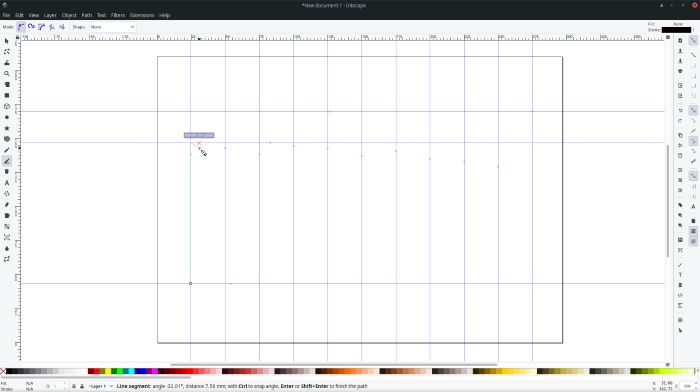Screen dimensions: 700x392
Task: Click the black Stroke color indicator
Action: pos(676,30)
